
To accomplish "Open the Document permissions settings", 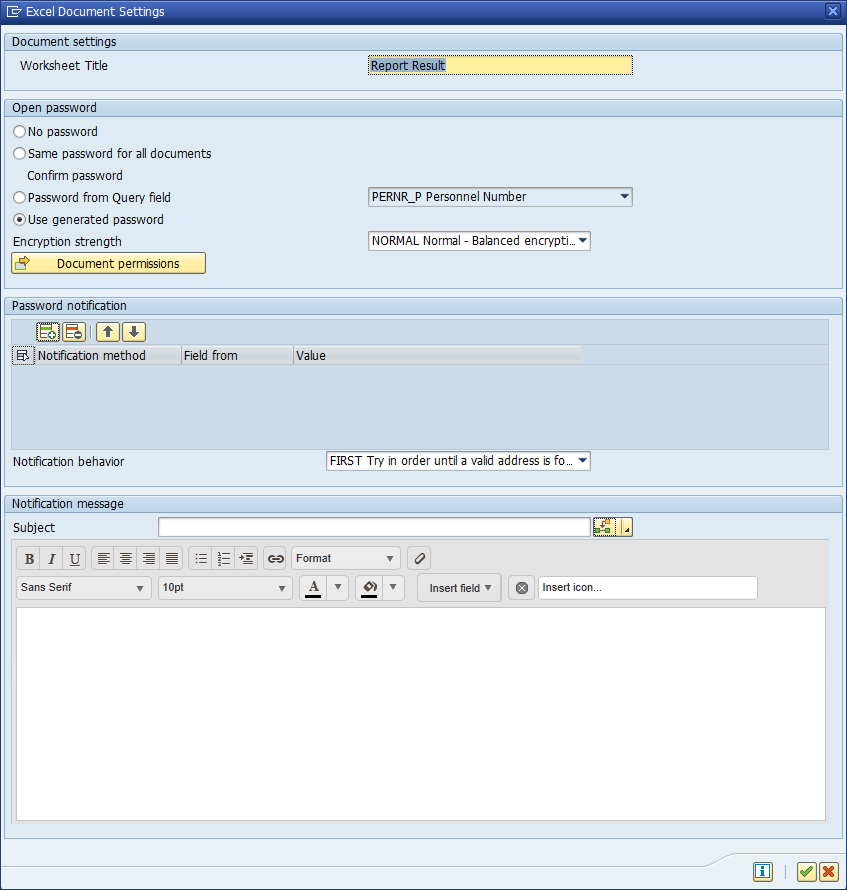I will [108, 263].
